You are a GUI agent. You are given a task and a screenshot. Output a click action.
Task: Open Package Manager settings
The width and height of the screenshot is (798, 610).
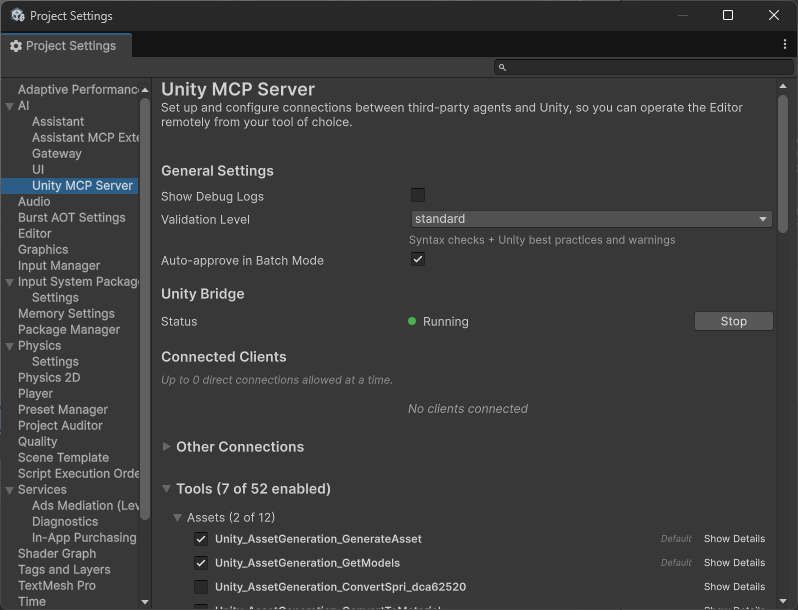[69, 330]
